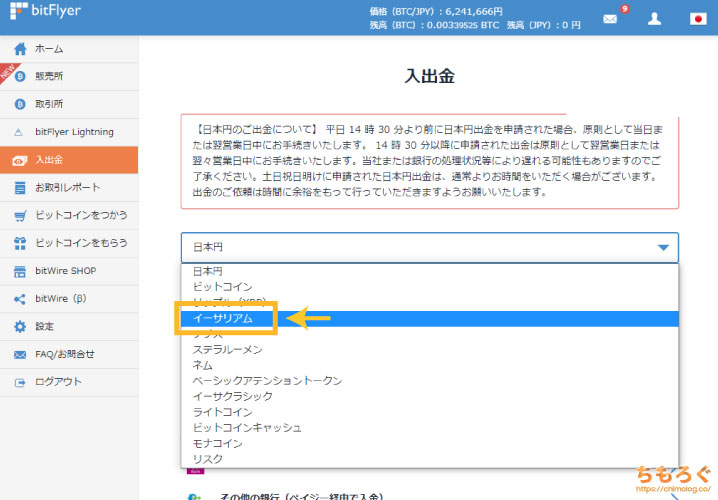Screen dimensions: 718x500
Task: Select モナコイン in the dropdown list
Action: (x=430, y=443)
